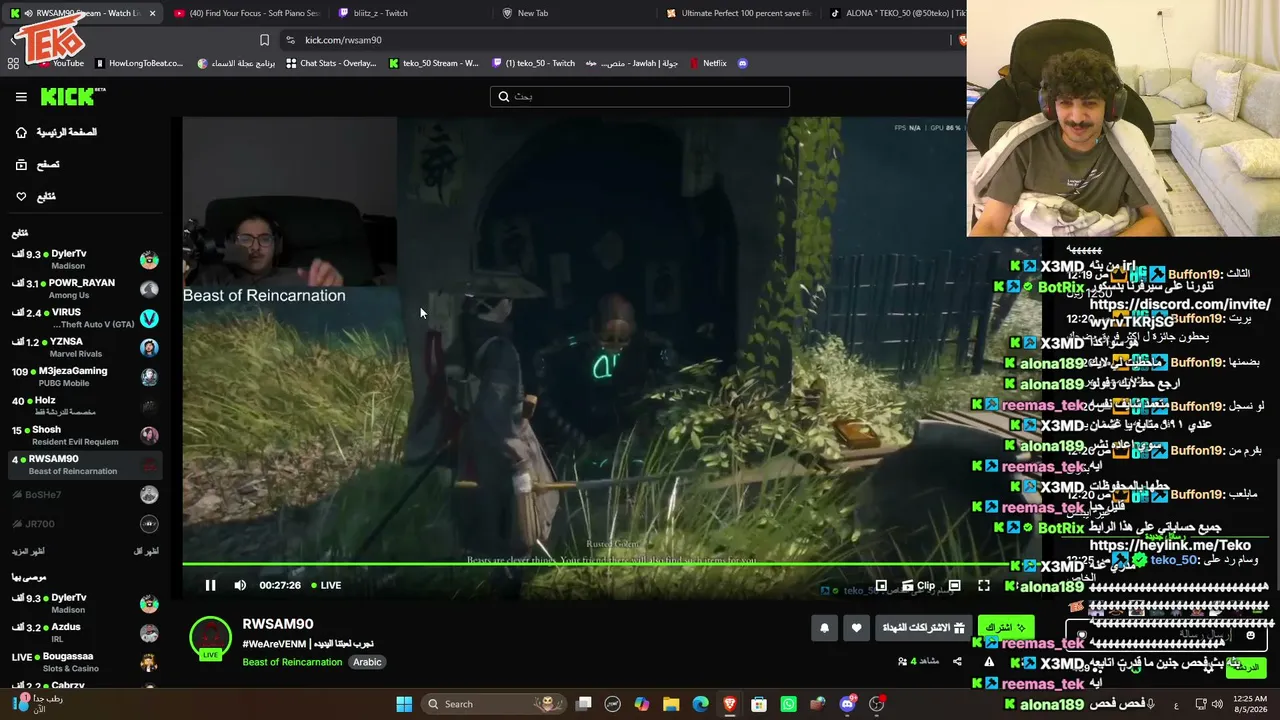Open Azdus in recommended channels
Viewport: 1280px width, 720px height.
coord(86,633)
